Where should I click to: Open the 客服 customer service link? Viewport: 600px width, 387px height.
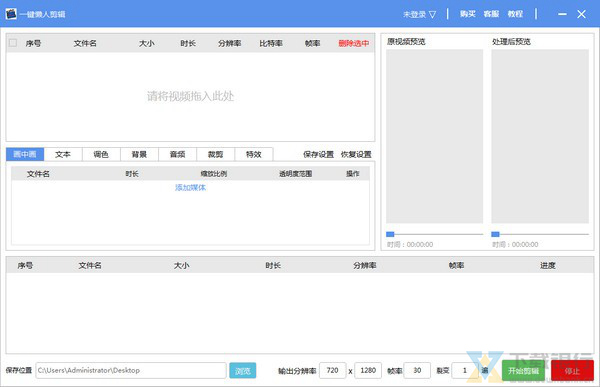tap(491, 14)
